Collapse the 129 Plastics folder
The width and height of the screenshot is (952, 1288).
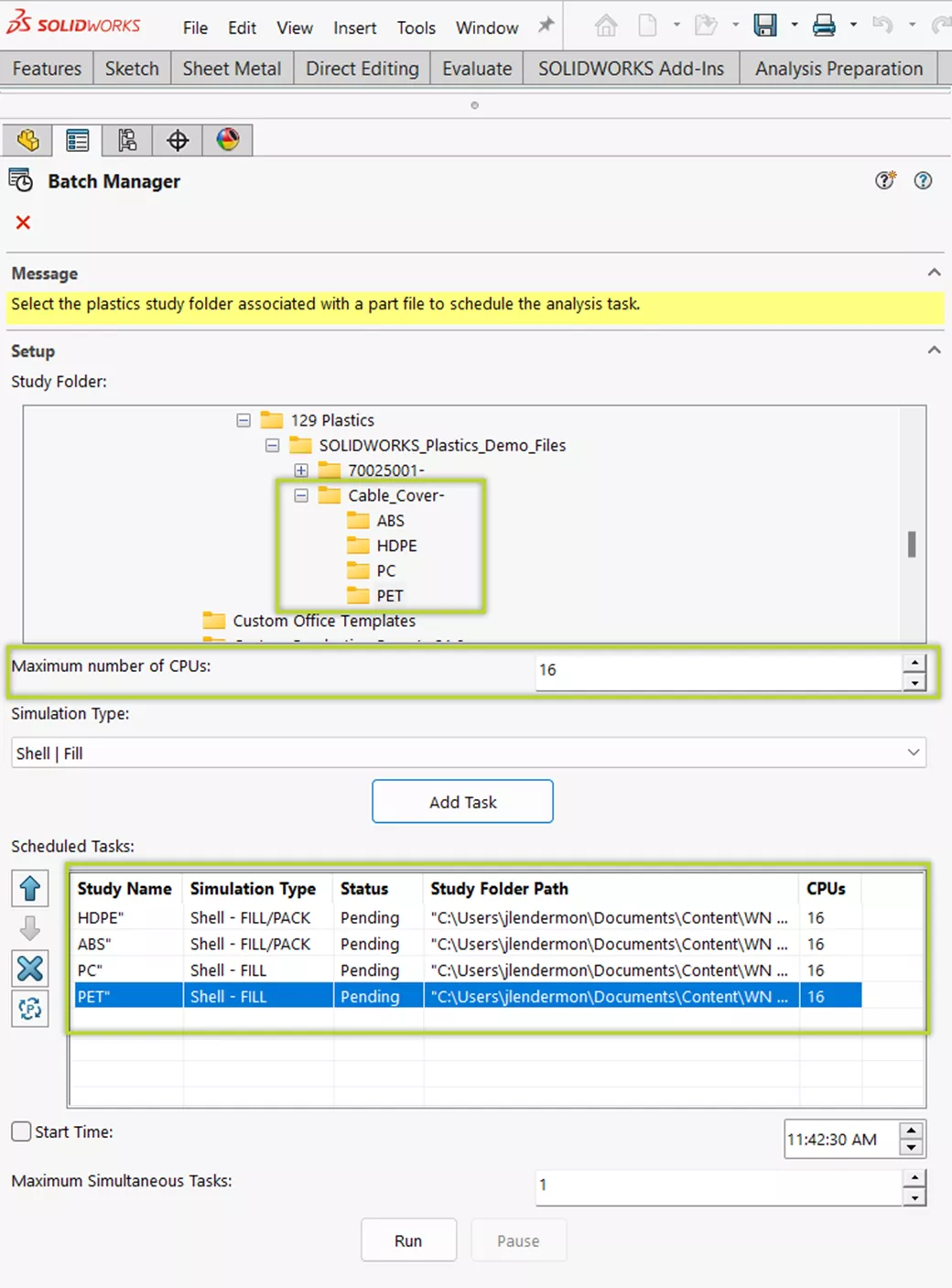[x=243, y=420]
